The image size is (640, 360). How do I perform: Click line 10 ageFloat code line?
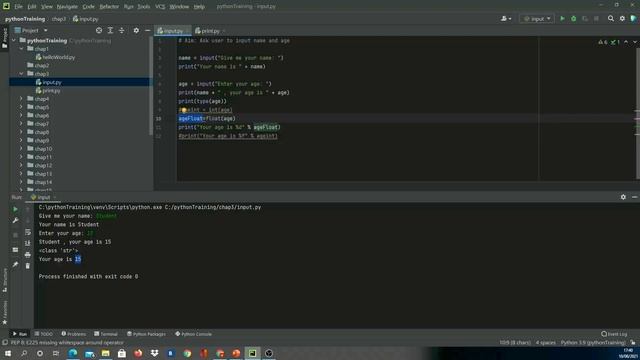click(x=207, y=118)
